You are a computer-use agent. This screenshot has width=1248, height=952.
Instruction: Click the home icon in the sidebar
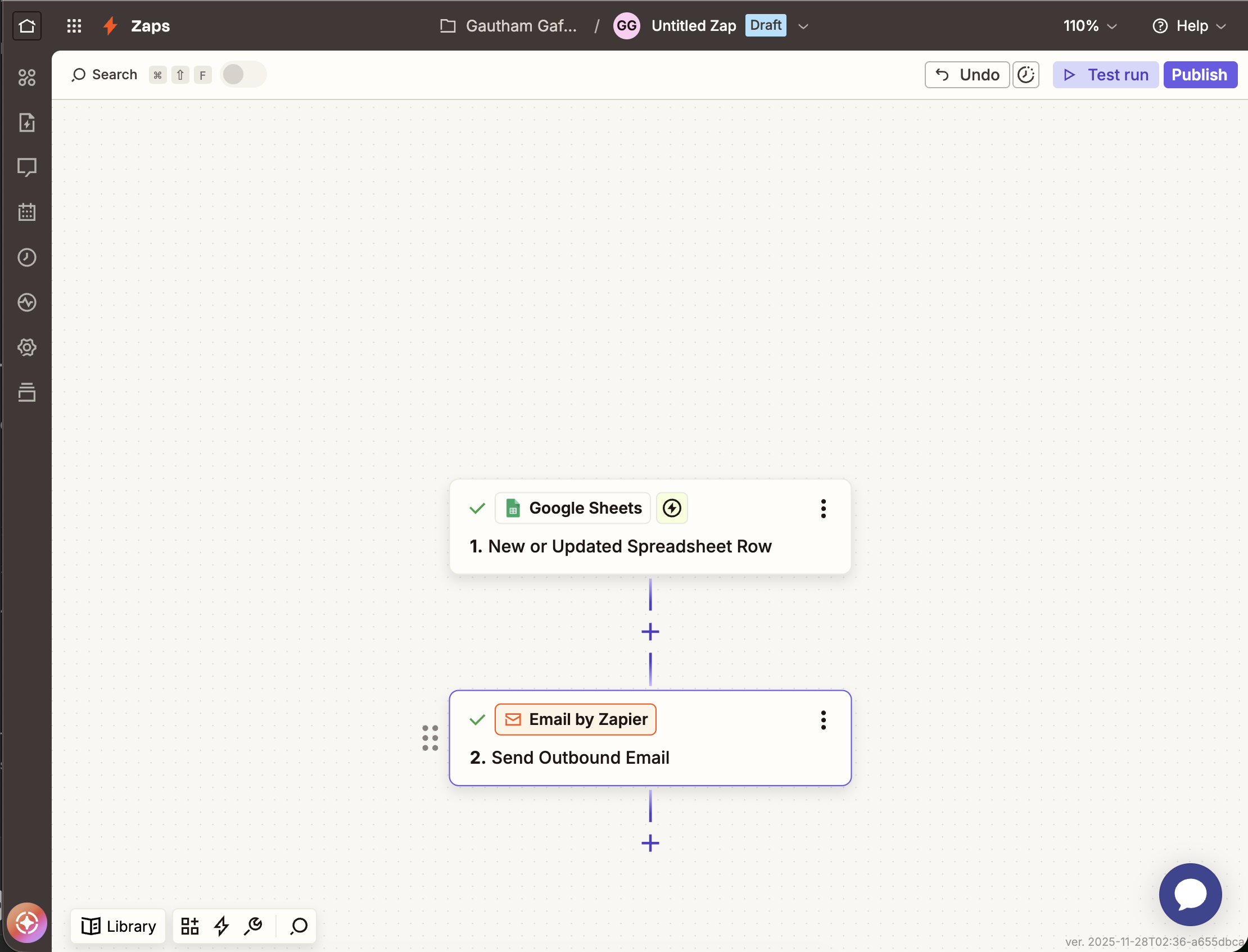(26, 25)
